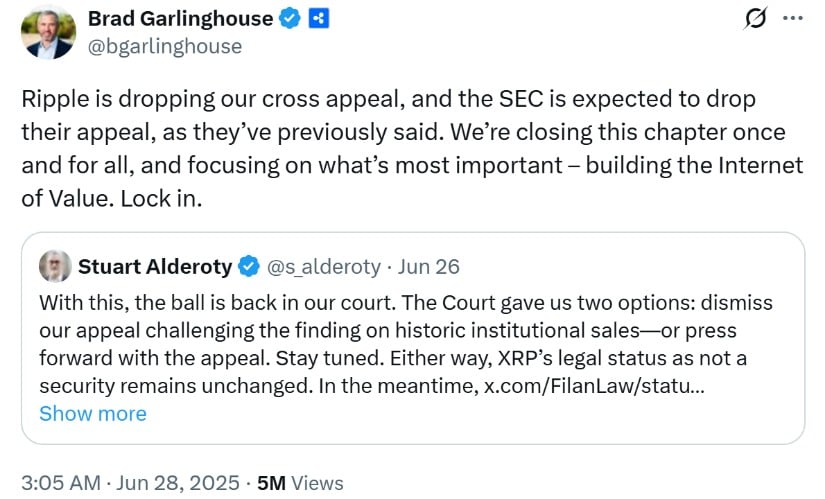
Task: Click Stuart Alderoty's verified checkmark badge
Action: [249, 266]
